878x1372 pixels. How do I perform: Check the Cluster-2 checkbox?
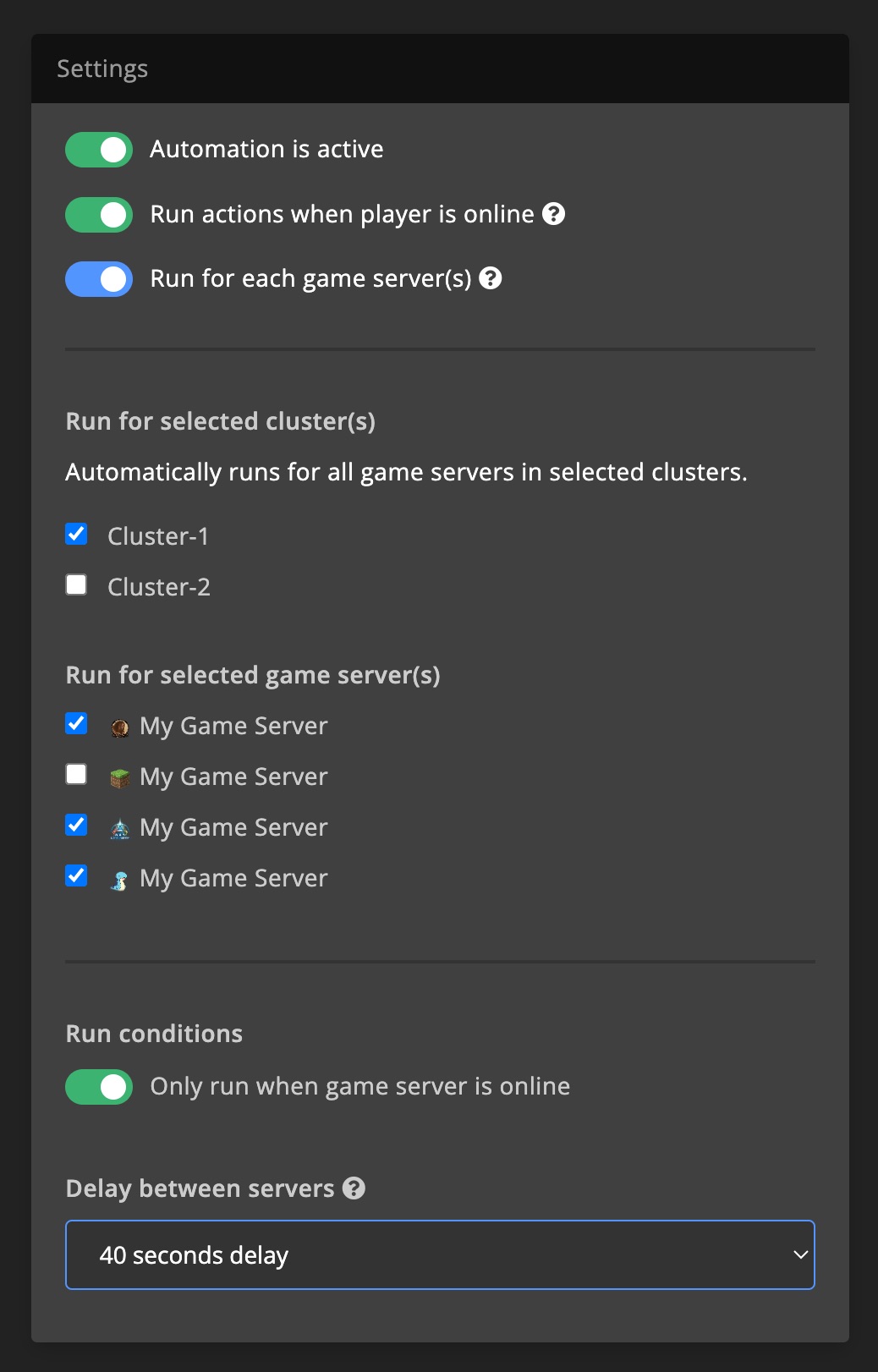click(76, 584)
